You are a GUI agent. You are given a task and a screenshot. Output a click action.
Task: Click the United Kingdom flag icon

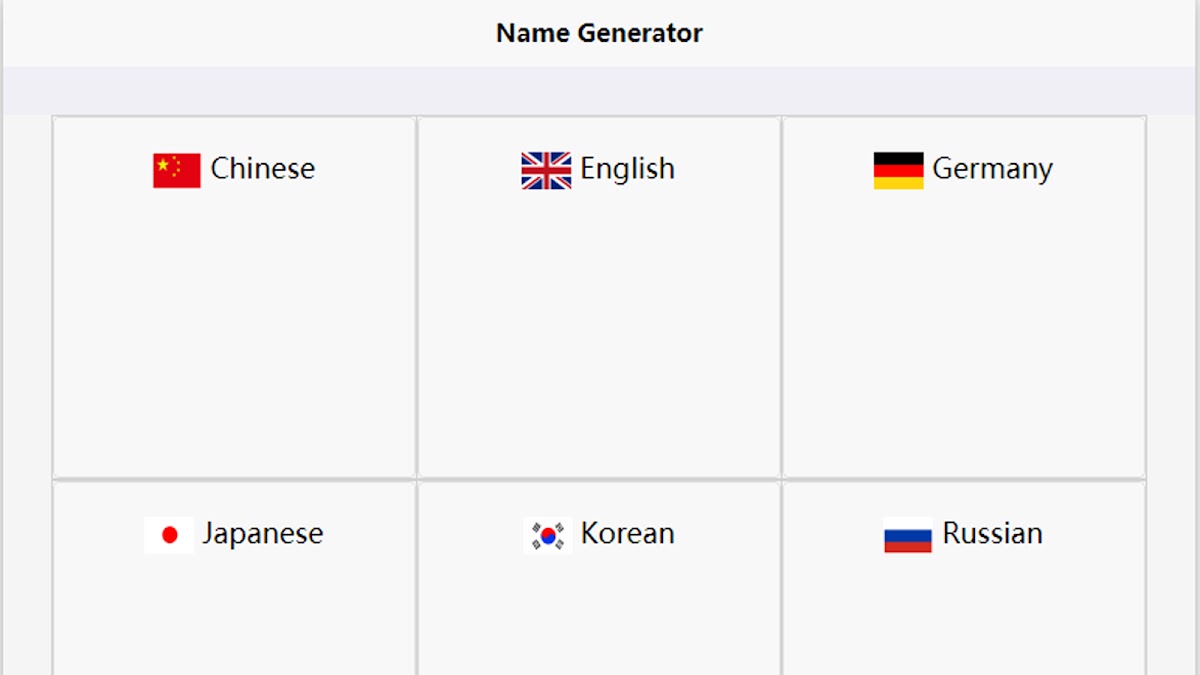pyautogui.click(x=546, y=170)
